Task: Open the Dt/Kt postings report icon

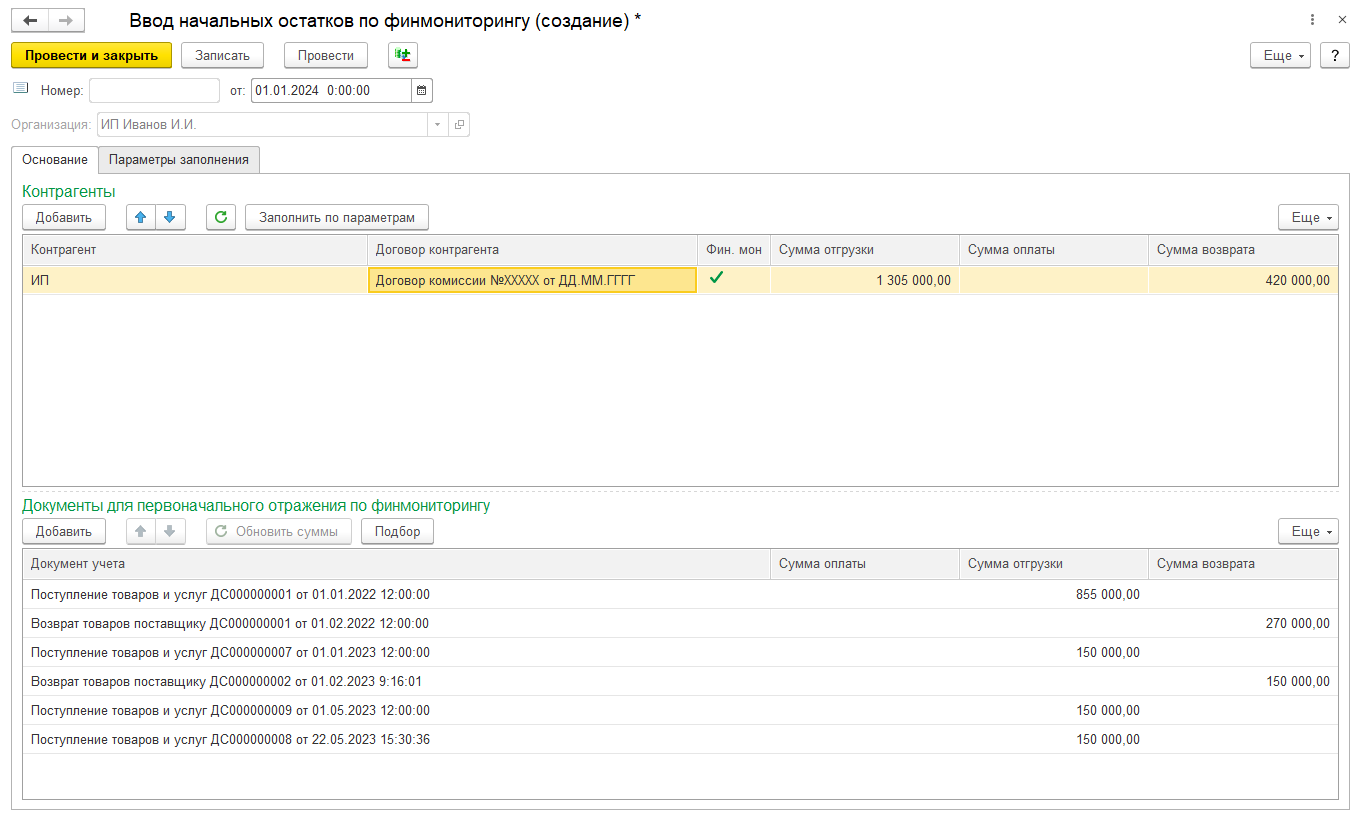Action: click(403, 55)
